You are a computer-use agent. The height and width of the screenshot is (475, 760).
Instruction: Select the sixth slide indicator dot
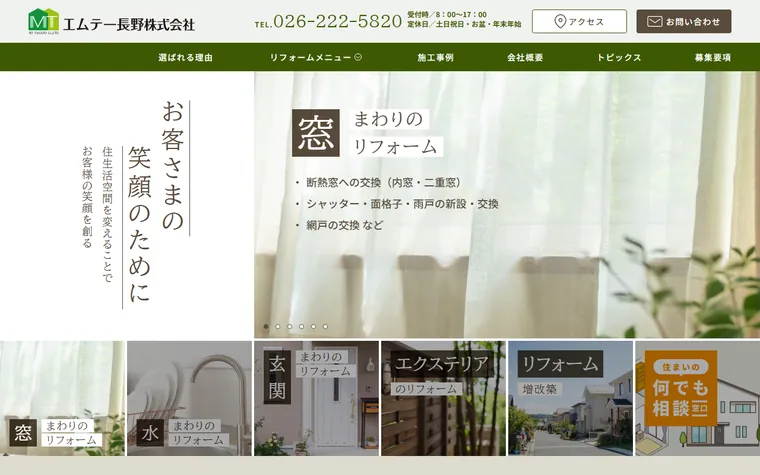pyautogui.click(x=325, y=327)
